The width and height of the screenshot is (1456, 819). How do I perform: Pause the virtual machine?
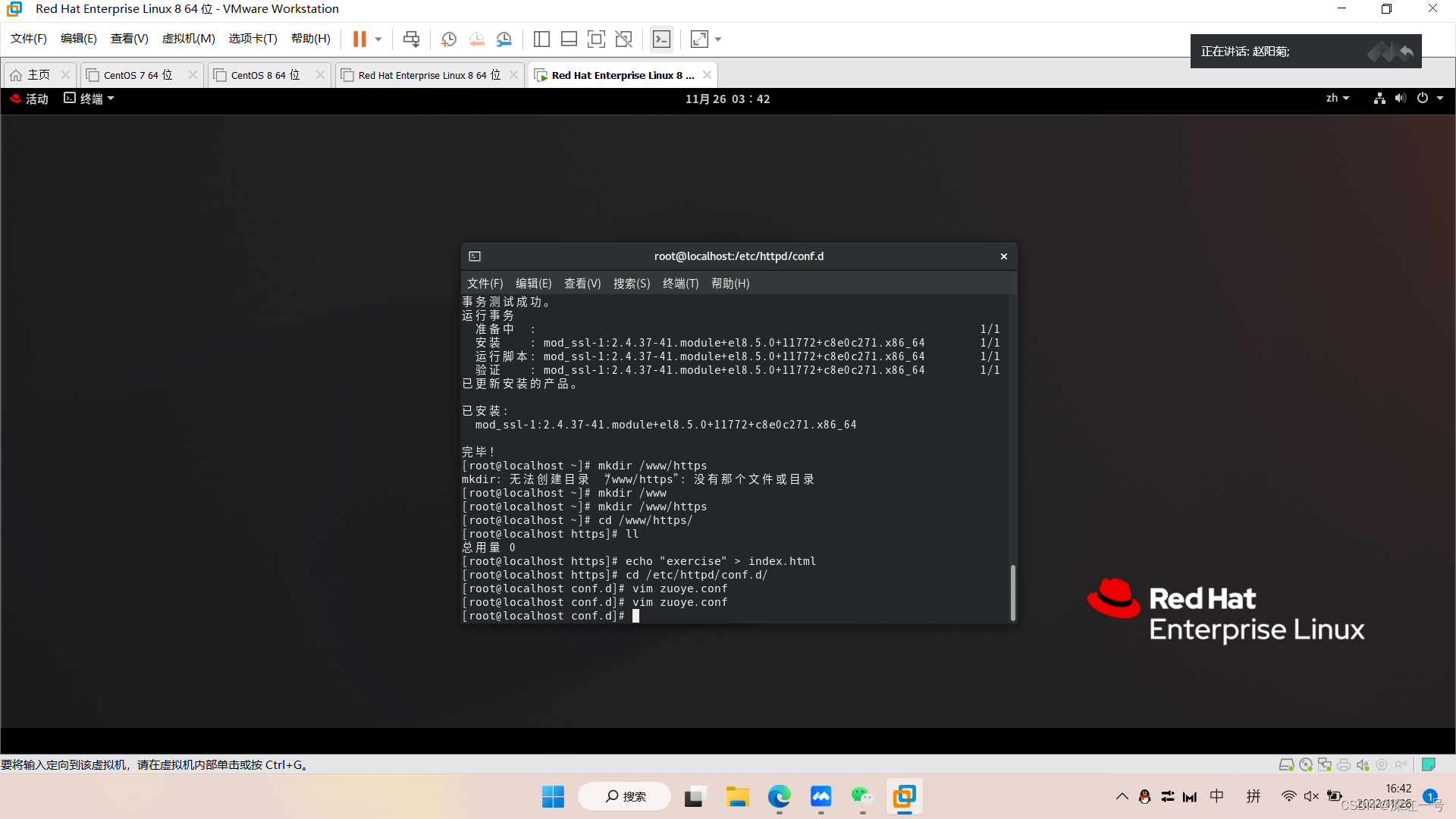pos(359,39)
